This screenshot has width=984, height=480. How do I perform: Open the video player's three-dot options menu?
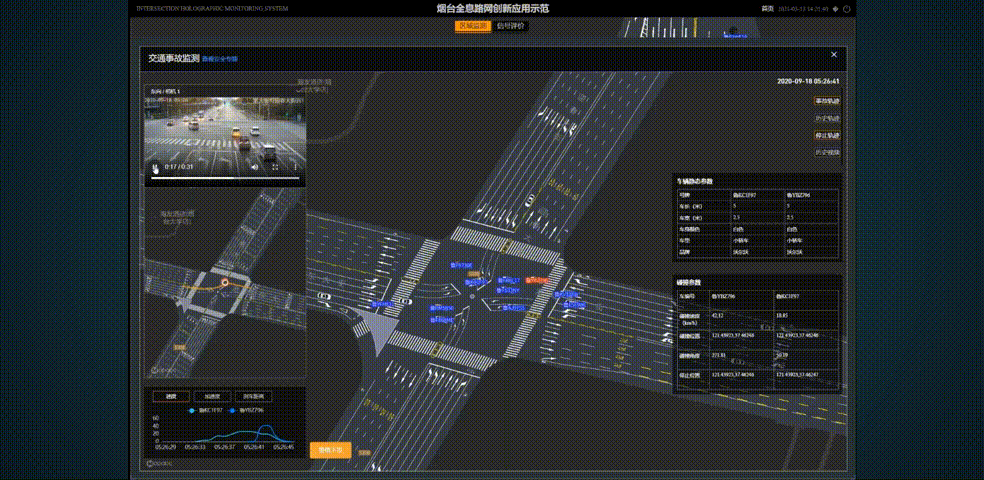295,167
